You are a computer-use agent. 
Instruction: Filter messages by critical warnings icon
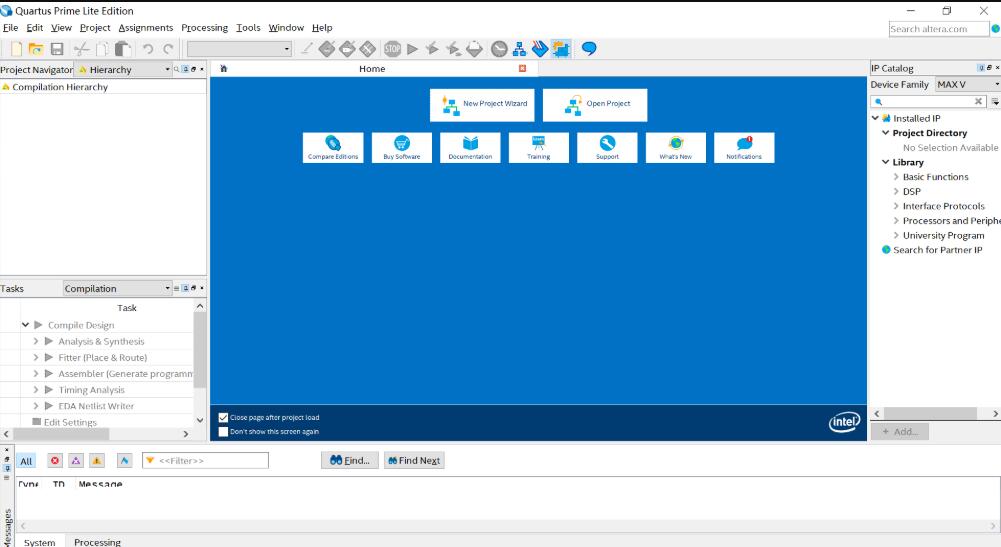(76, 460)
